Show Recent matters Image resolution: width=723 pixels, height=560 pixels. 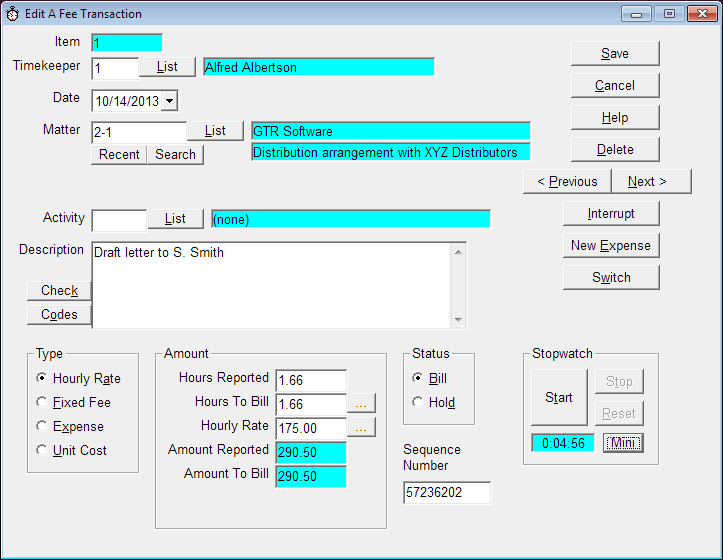(119, 155)
